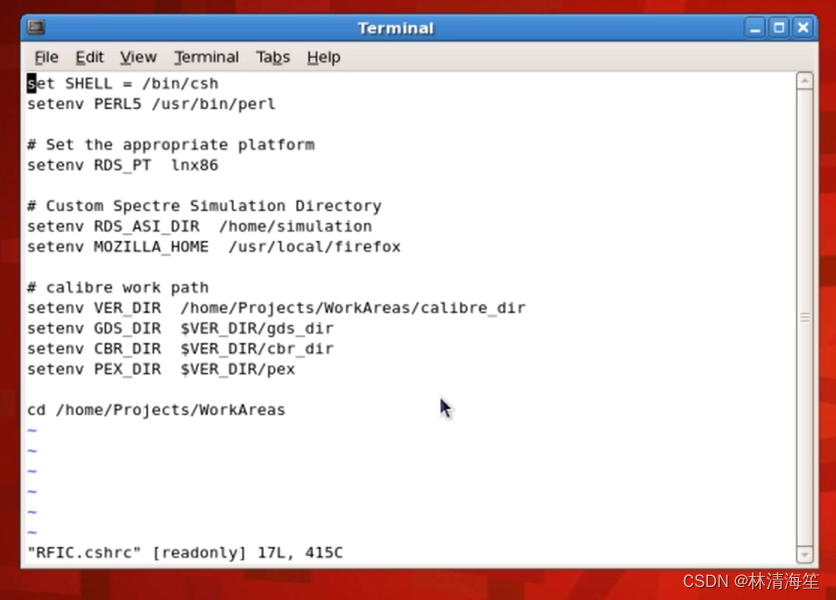Close the Terminal window
This screenshot has height=600, width=836.
(x=803, y=28)
